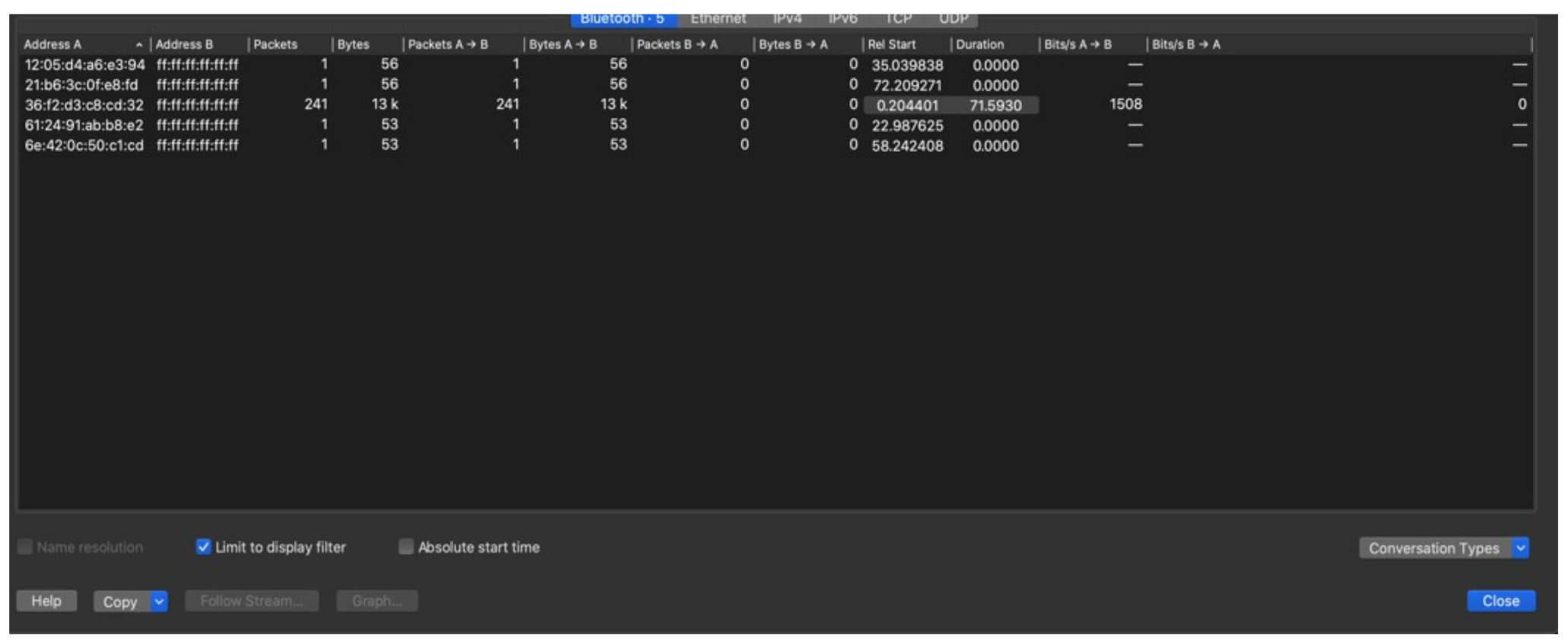Select the 36:f2:d3:c8:cd:32 conversation row
Viewport: 1568px width, 644px height.
[84, 105]
